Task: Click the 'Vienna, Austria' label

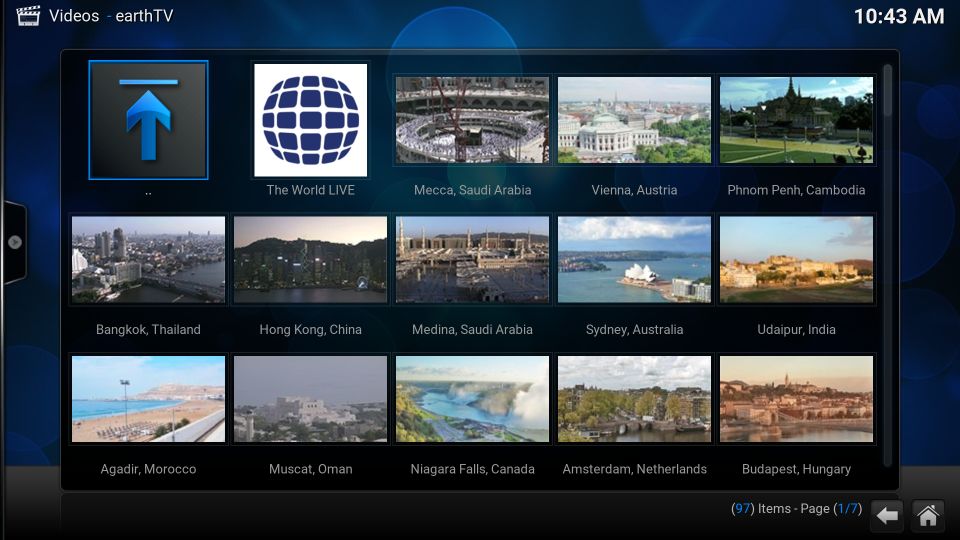Action: tap(634, 190)
